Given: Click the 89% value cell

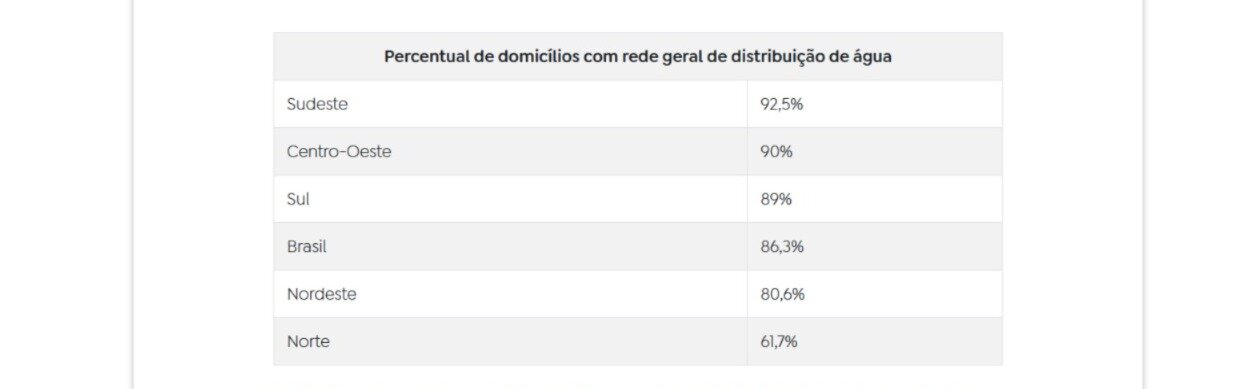Looking at the screenshot, I should click(x=875, y=199).
